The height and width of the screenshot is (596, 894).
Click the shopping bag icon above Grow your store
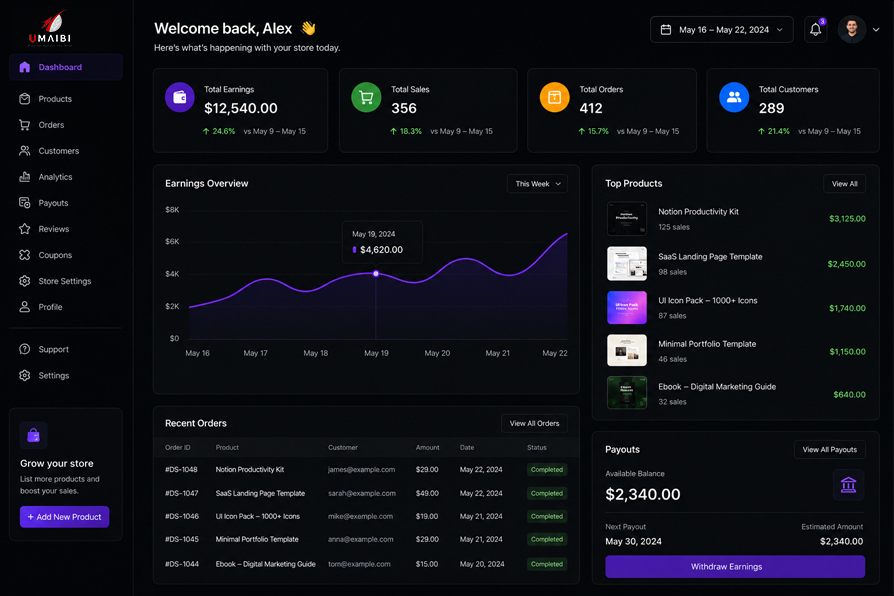(x=34, y=436)
